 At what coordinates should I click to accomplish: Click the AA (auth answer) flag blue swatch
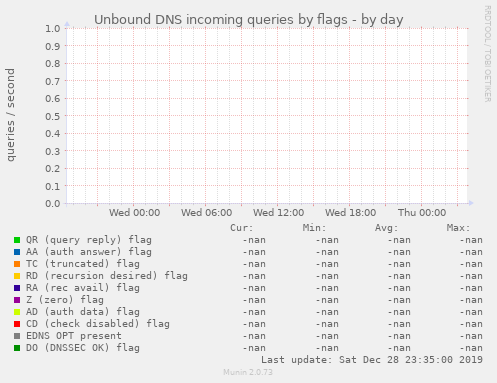click(17, 252)
